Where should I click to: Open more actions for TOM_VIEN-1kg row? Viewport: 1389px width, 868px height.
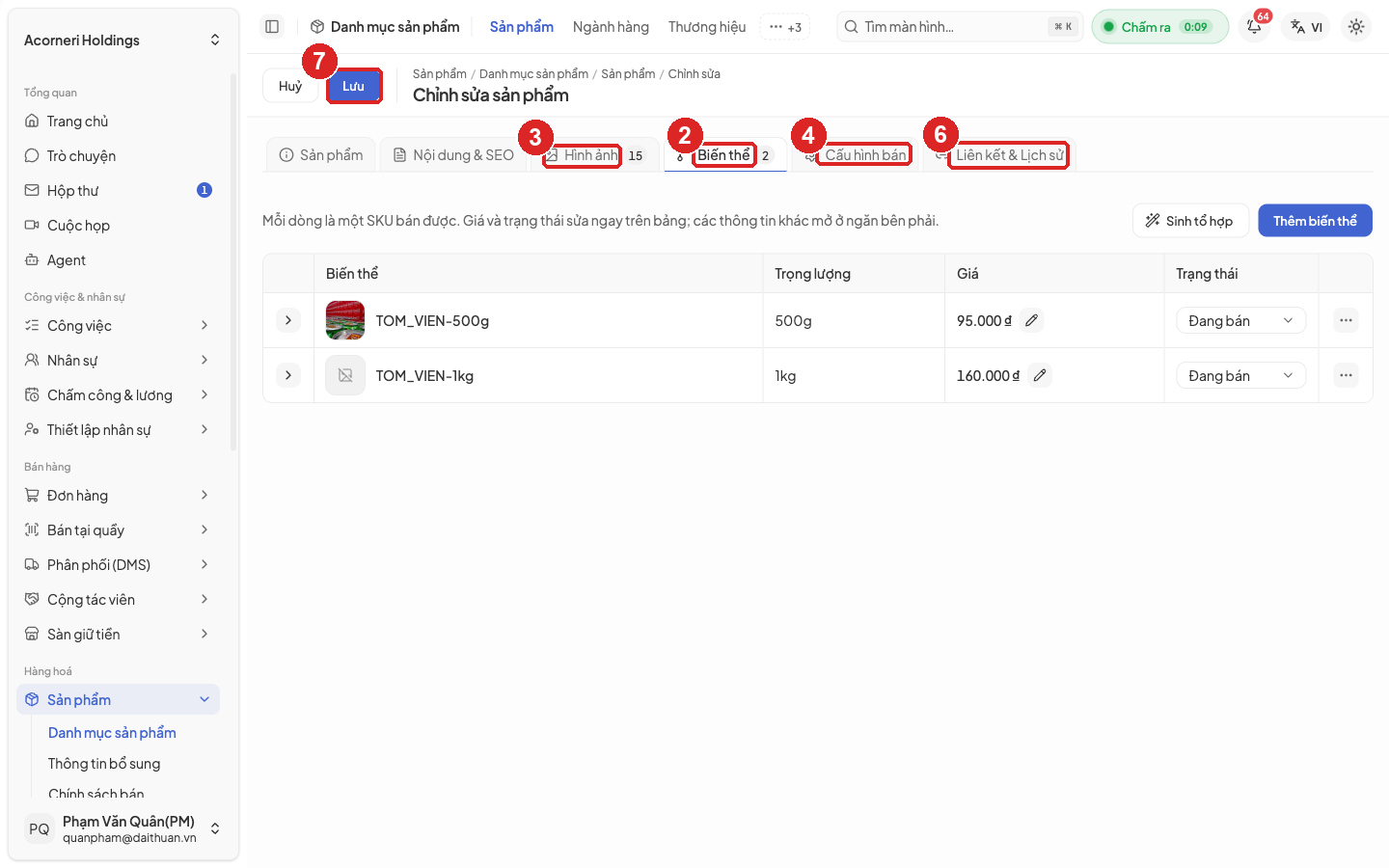pos(1346,375)
